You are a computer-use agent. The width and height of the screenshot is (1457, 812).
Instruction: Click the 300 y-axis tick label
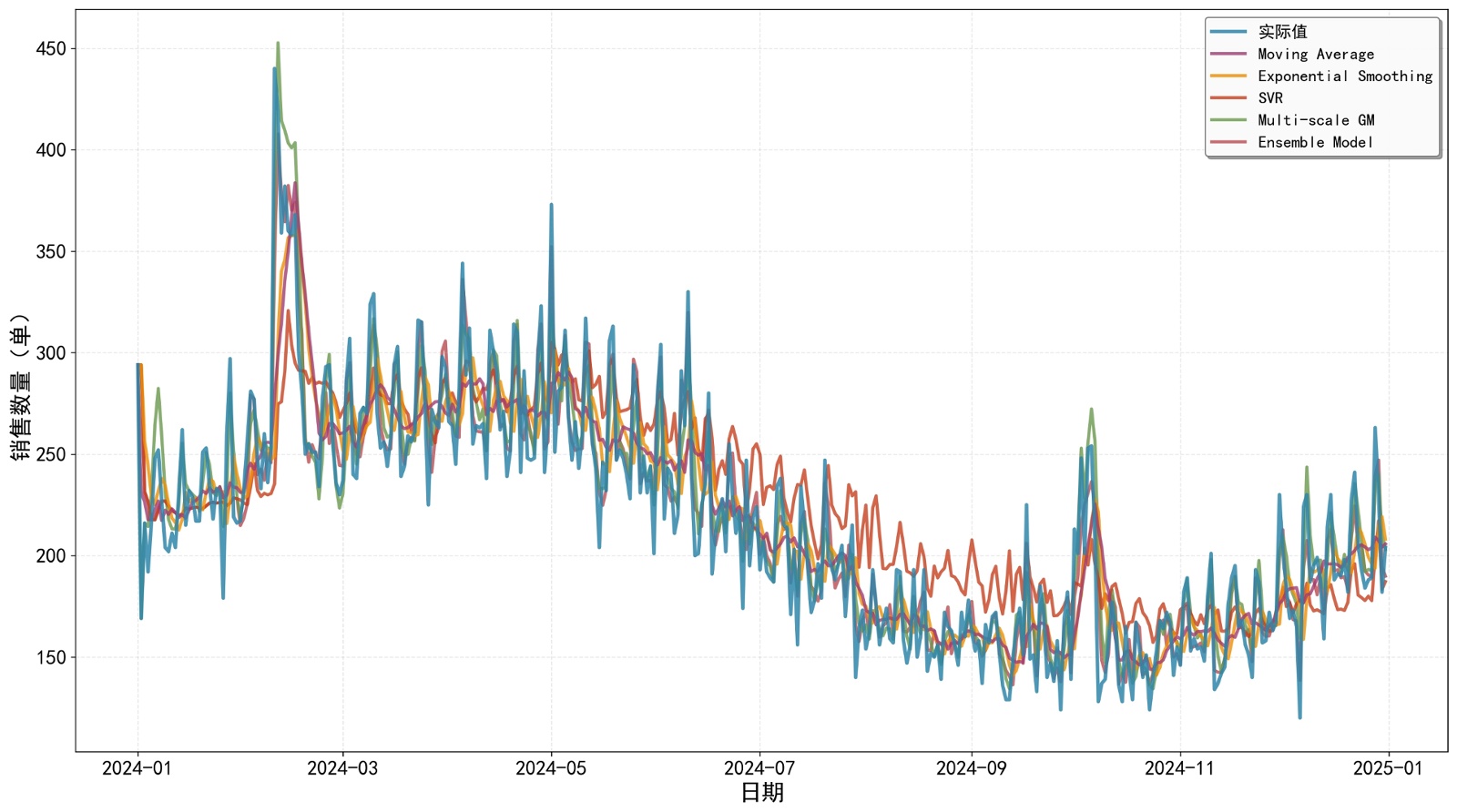pos(51,353)
